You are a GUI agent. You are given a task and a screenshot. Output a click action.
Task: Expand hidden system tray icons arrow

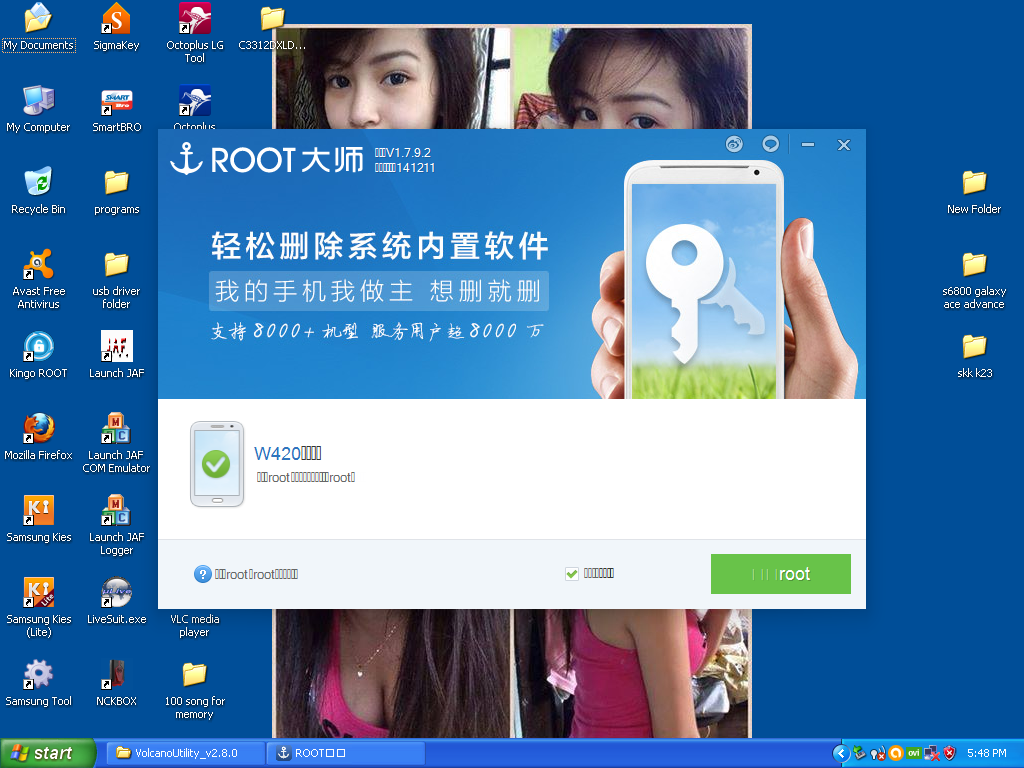pos(841,753)
